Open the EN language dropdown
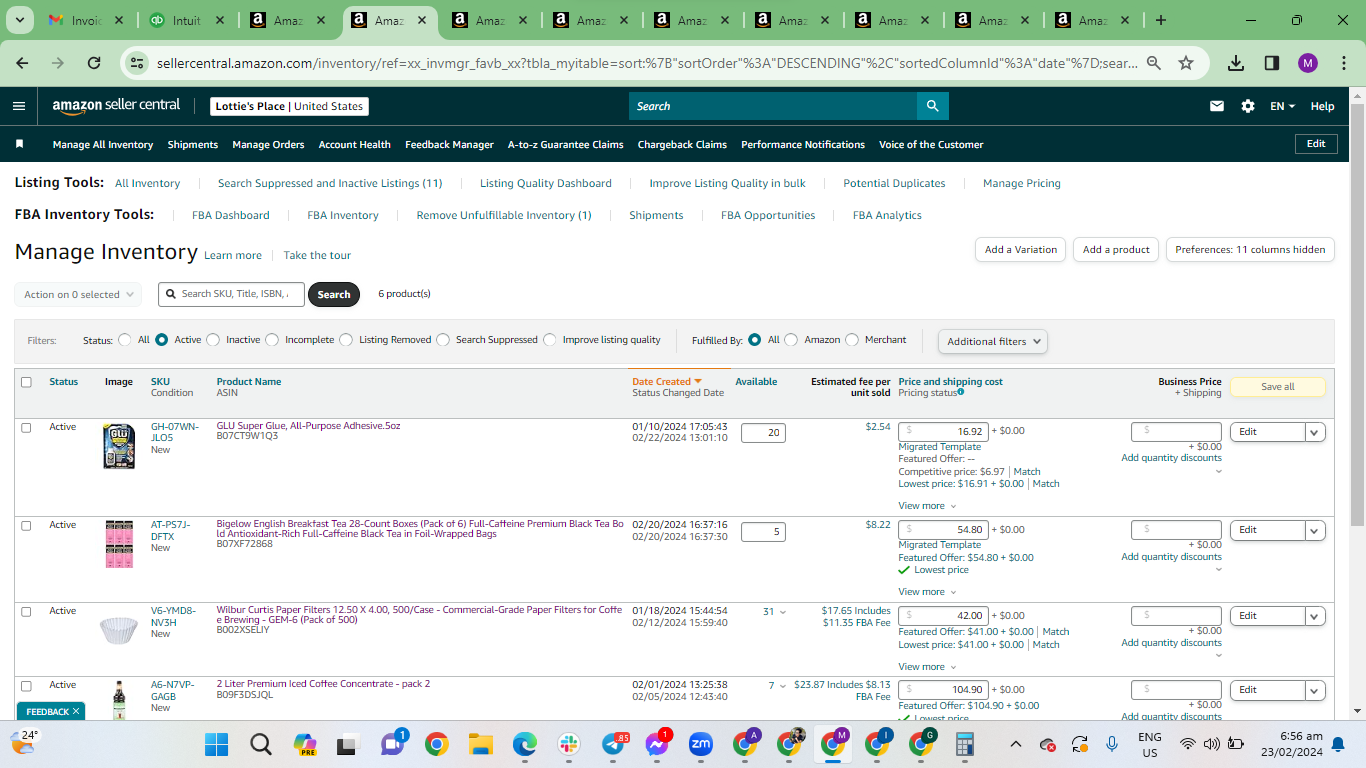The height and width of the screenshot is (768, 1366). coord(1282,106)
